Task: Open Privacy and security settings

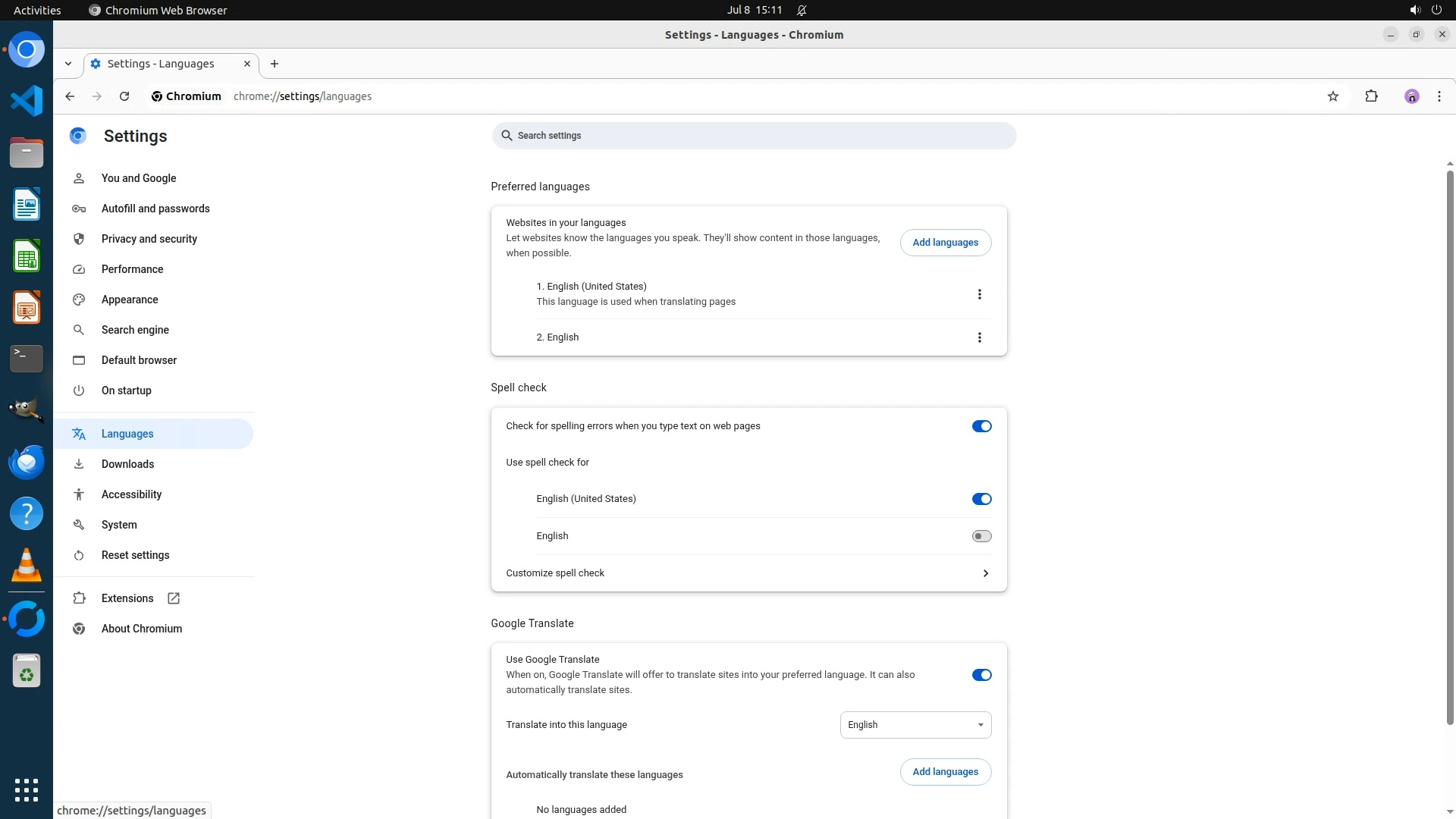Action: pos(149,239)
